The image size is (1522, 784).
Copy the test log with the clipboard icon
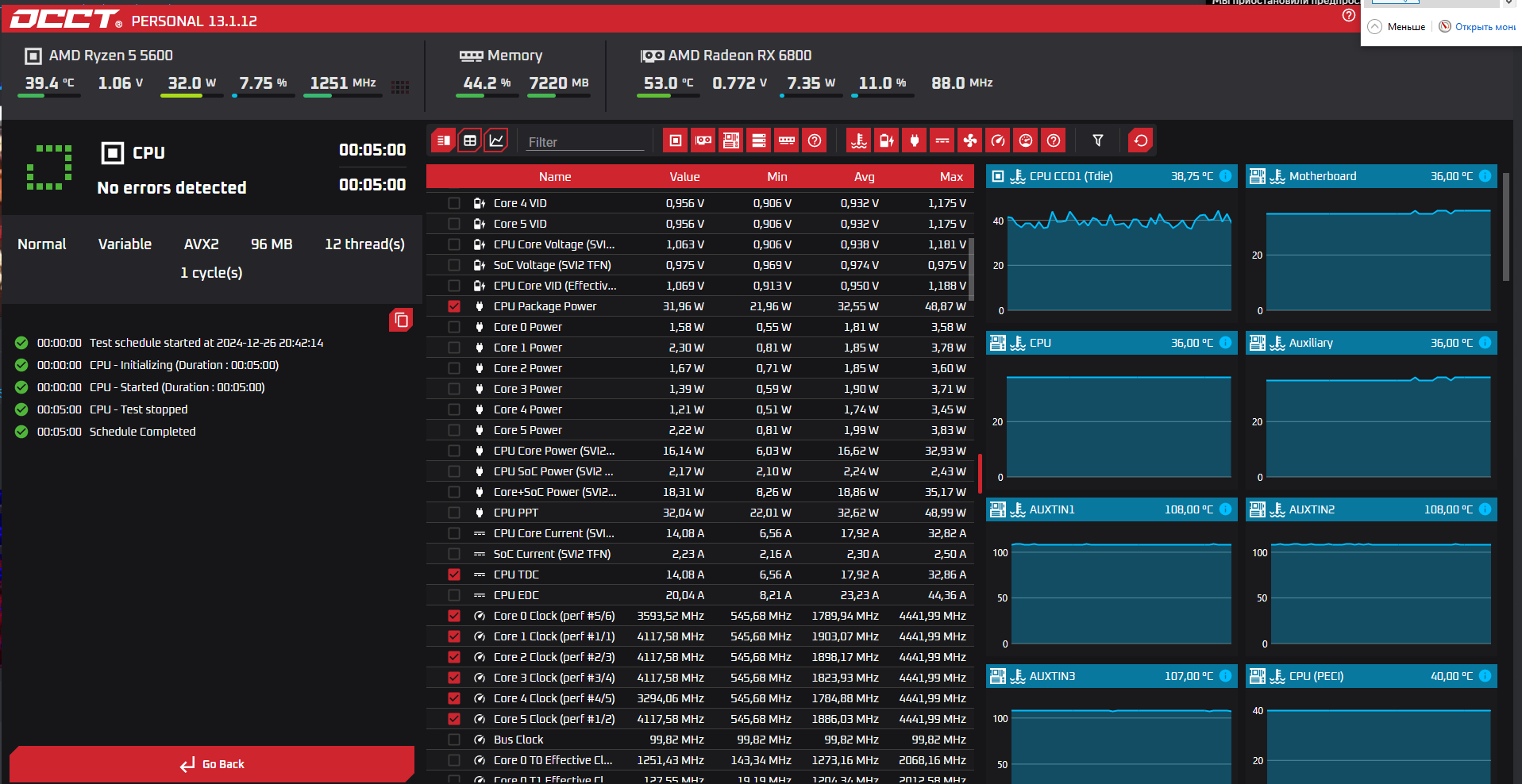pyautogui.click(x=401, y=320)
